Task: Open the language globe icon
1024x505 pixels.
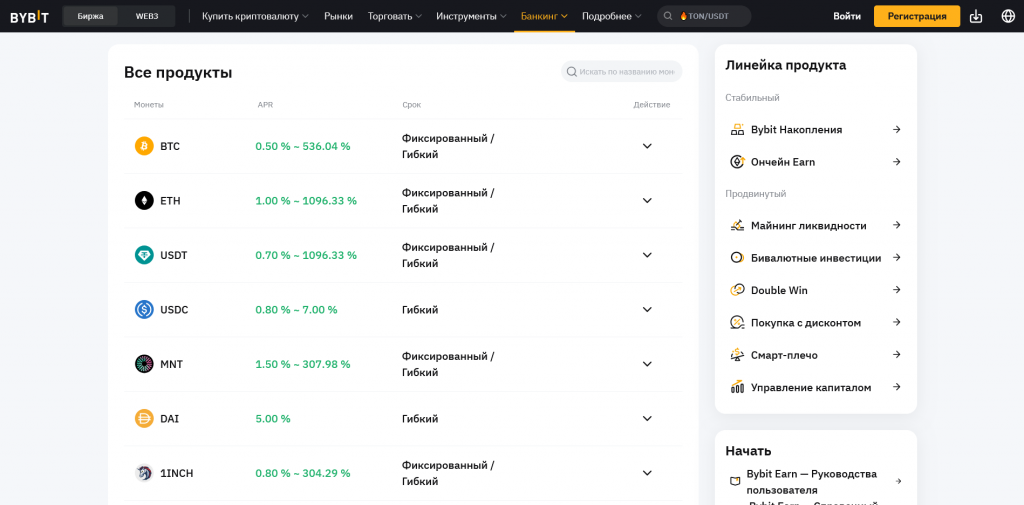Action: coord(1007,16)
